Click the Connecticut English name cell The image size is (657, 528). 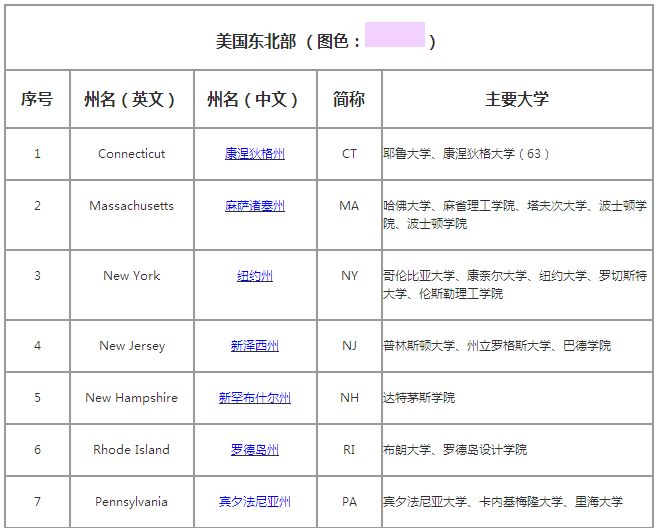[x=131, y=154]
